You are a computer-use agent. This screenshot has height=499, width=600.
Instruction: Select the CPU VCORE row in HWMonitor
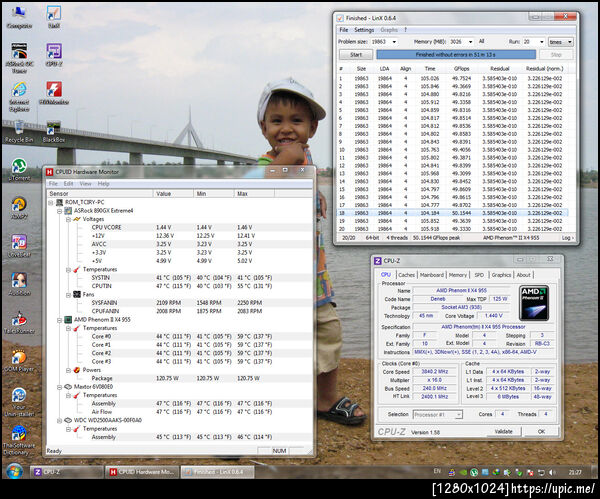(x=179, y=227)
